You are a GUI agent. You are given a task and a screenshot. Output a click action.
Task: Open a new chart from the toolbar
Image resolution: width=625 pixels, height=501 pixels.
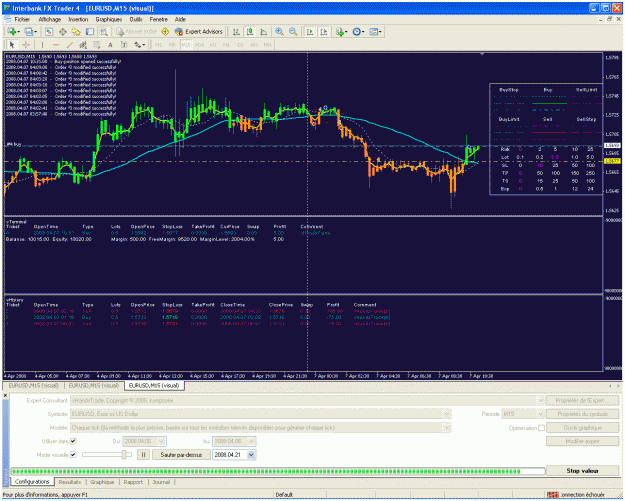[12, 31]
